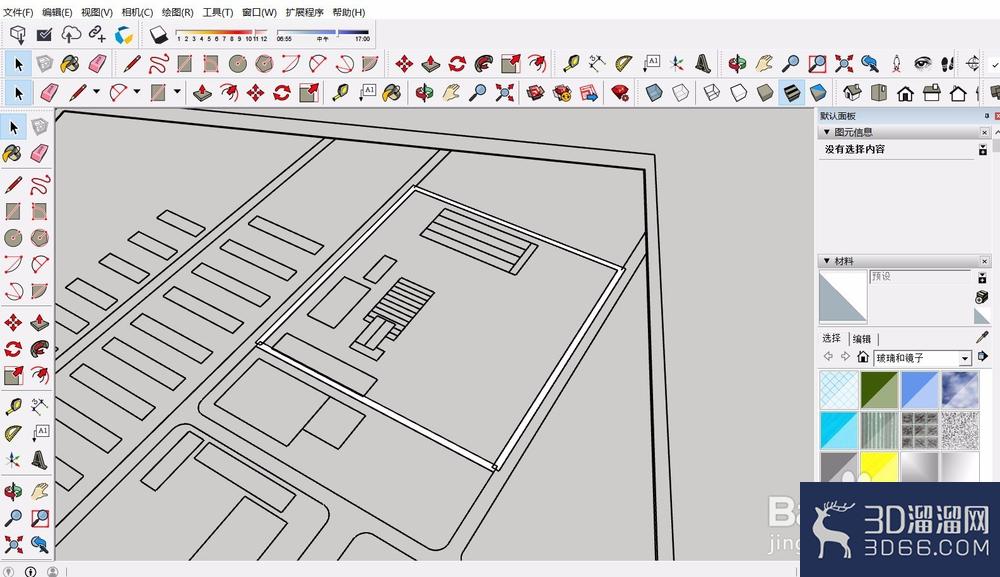Select the Freehand tool in left palette
1000x577 pixels.
tap(40, 185)
